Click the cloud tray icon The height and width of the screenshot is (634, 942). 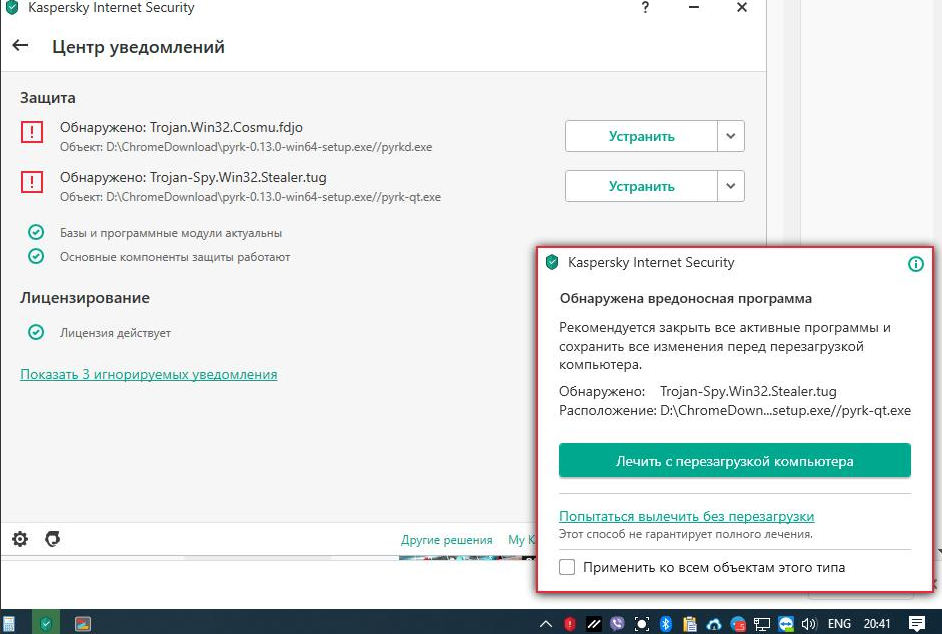coord(714,624)
